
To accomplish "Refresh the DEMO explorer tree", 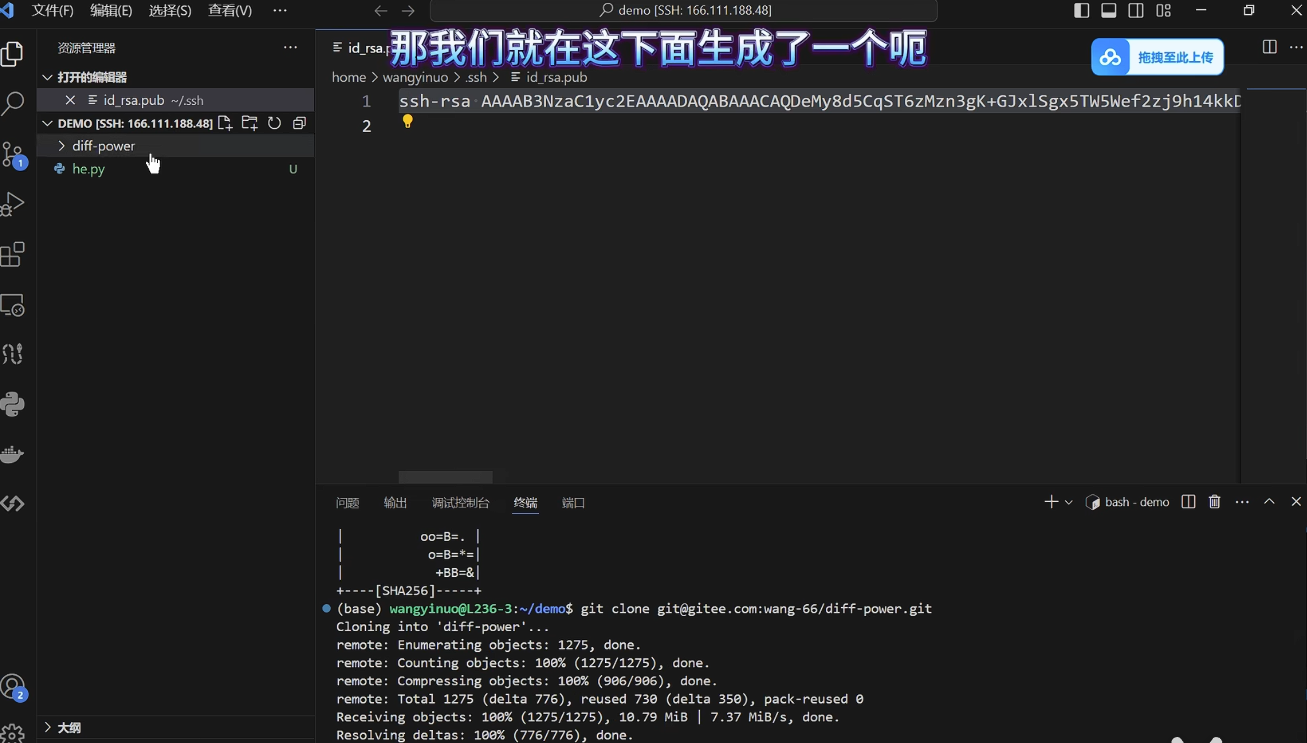I will [274, 123].
